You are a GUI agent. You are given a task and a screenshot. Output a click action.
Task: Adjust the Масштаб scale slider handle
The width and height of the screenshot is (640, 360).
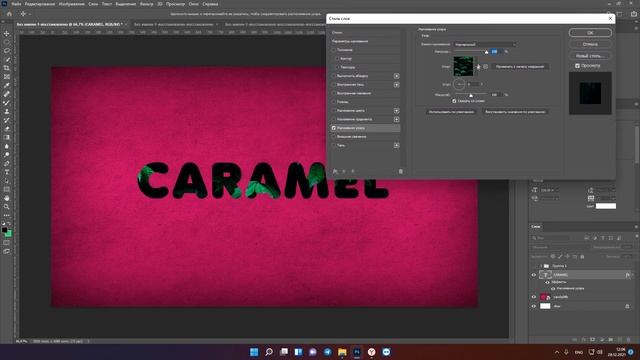point(471,96)
